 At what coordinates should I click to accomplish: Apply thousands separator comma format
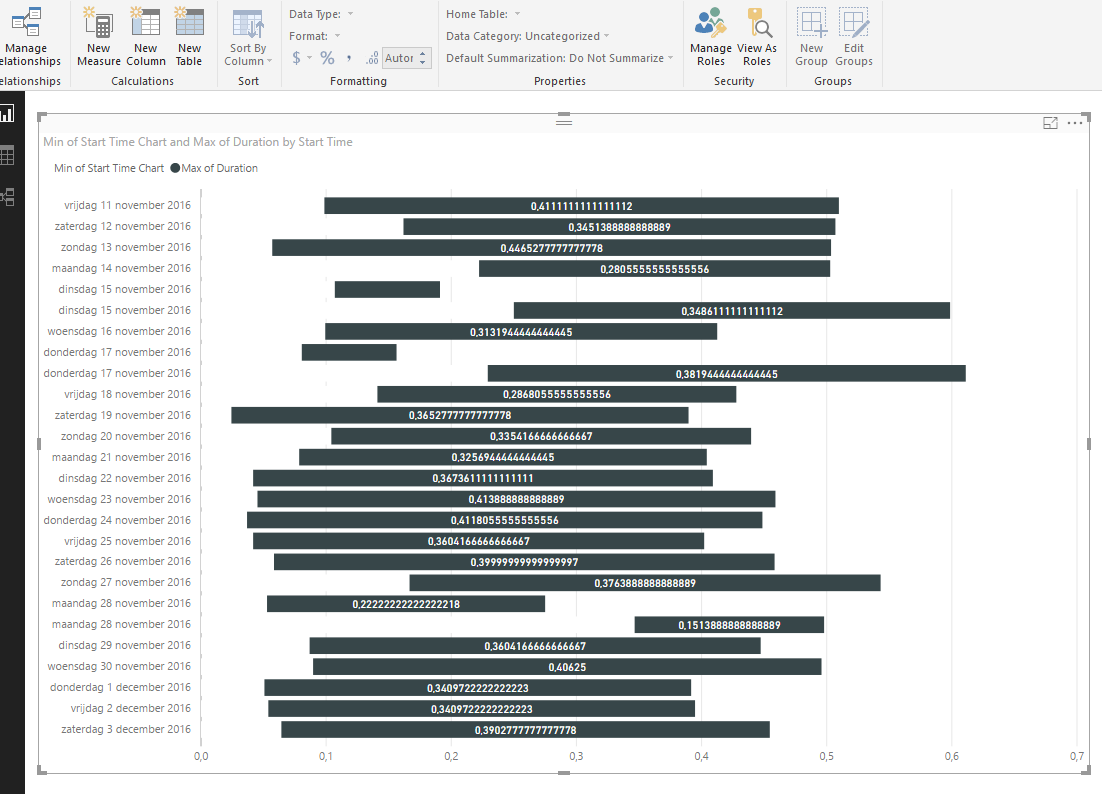tap(349, 58)
